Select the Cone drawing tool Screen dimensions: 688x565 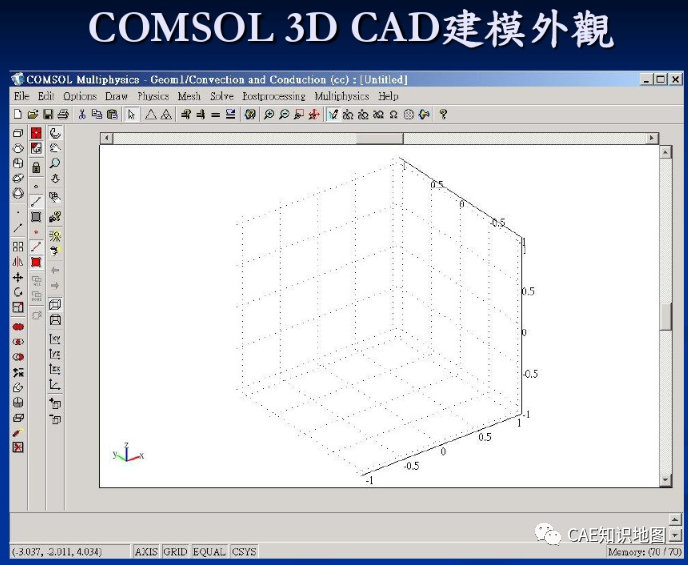point(18,148)
